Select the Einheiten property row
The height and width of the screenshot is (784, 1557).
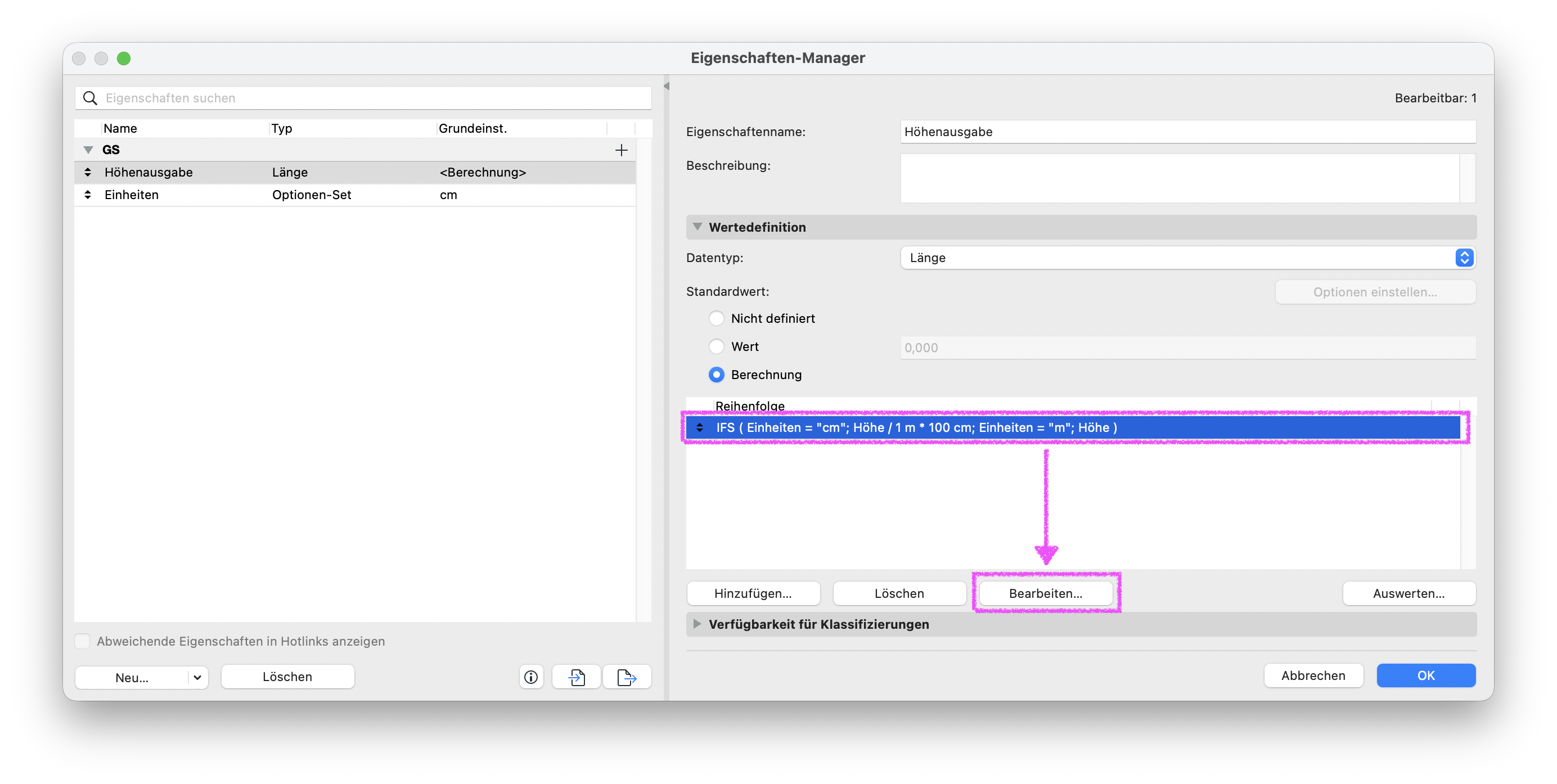tap(355, 195)
